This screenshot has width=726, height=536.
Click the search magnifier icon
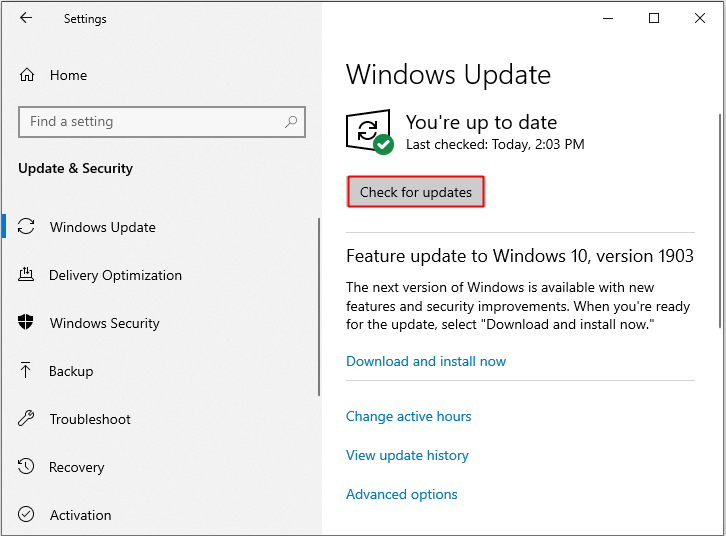[x=291, y=122]
